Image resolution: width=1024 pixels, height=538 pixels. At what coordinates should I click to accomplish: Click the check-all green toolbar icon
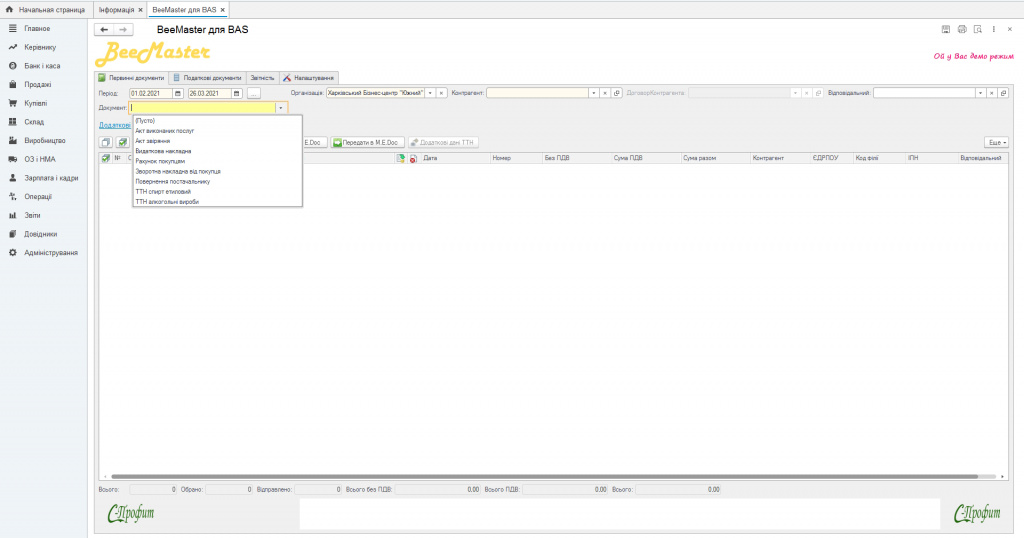point(123,142)
